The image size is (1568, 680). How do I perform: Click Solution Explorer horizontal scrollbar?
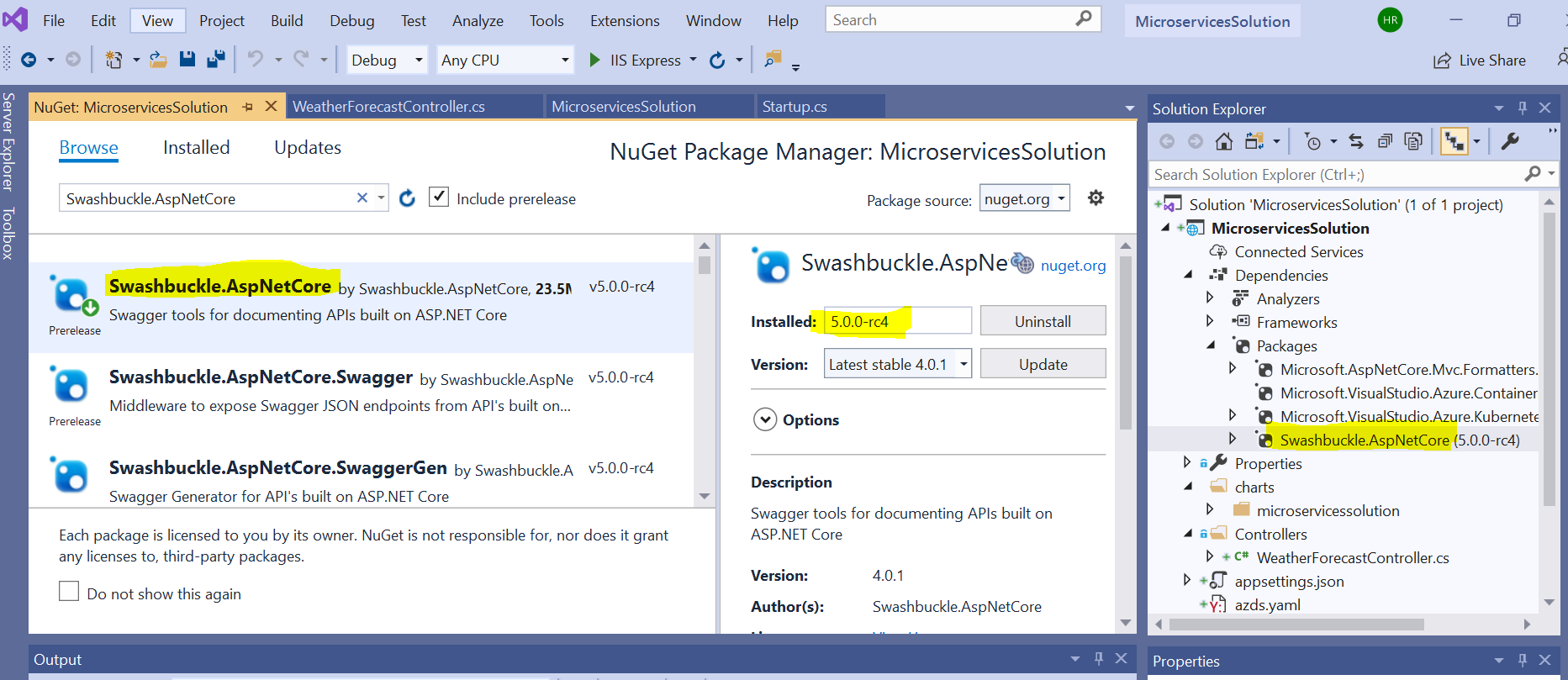pos(1296,625)
